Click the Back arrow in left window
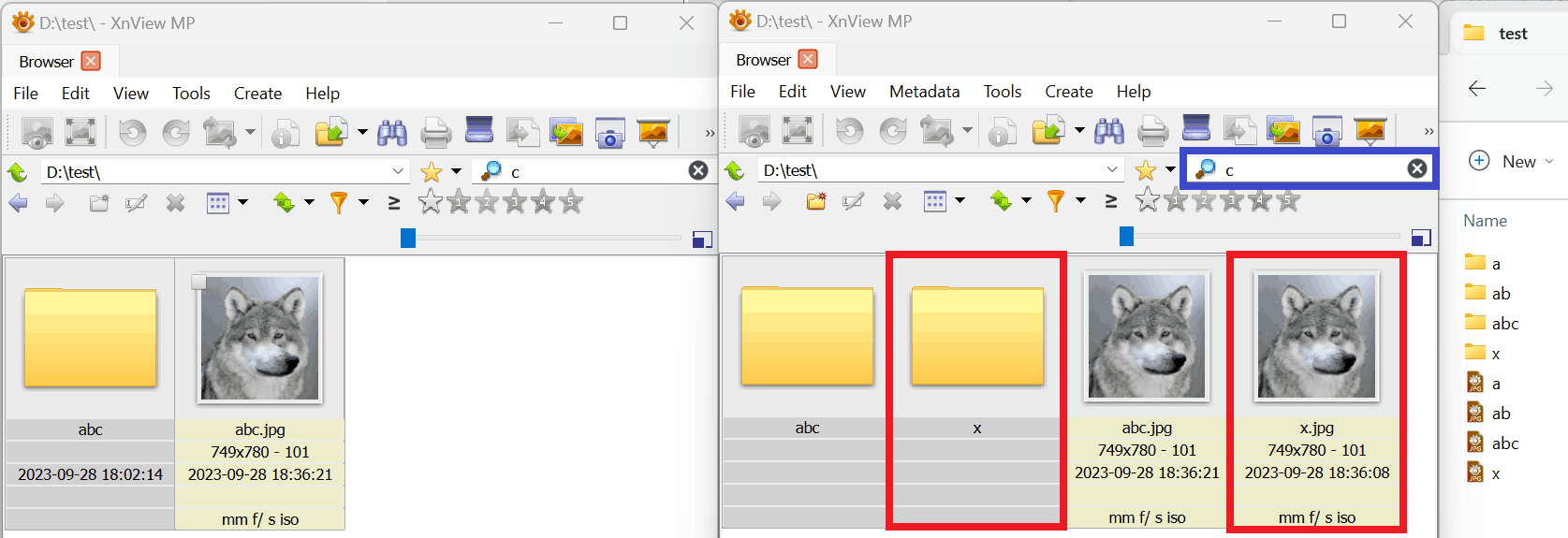1568x538 pixels. tap(18, 203)
